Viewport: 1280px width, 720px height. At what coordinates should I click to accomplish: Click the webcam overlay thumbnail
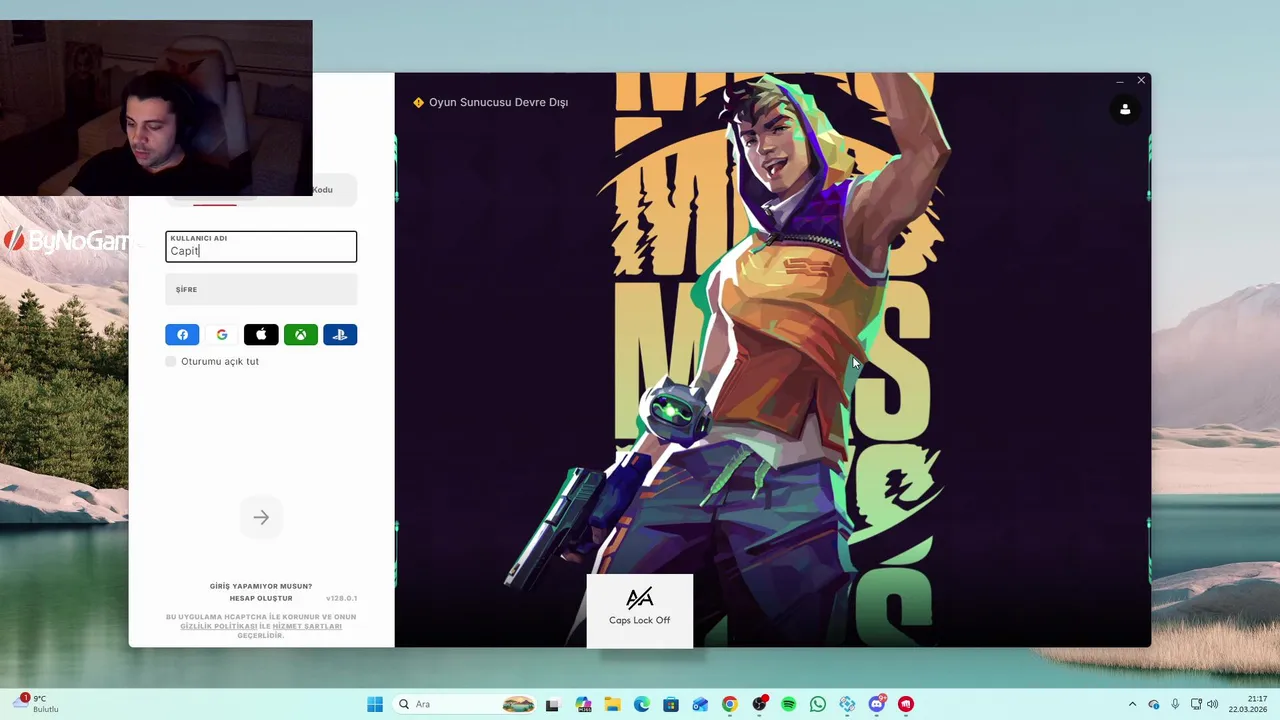[156, 108]
